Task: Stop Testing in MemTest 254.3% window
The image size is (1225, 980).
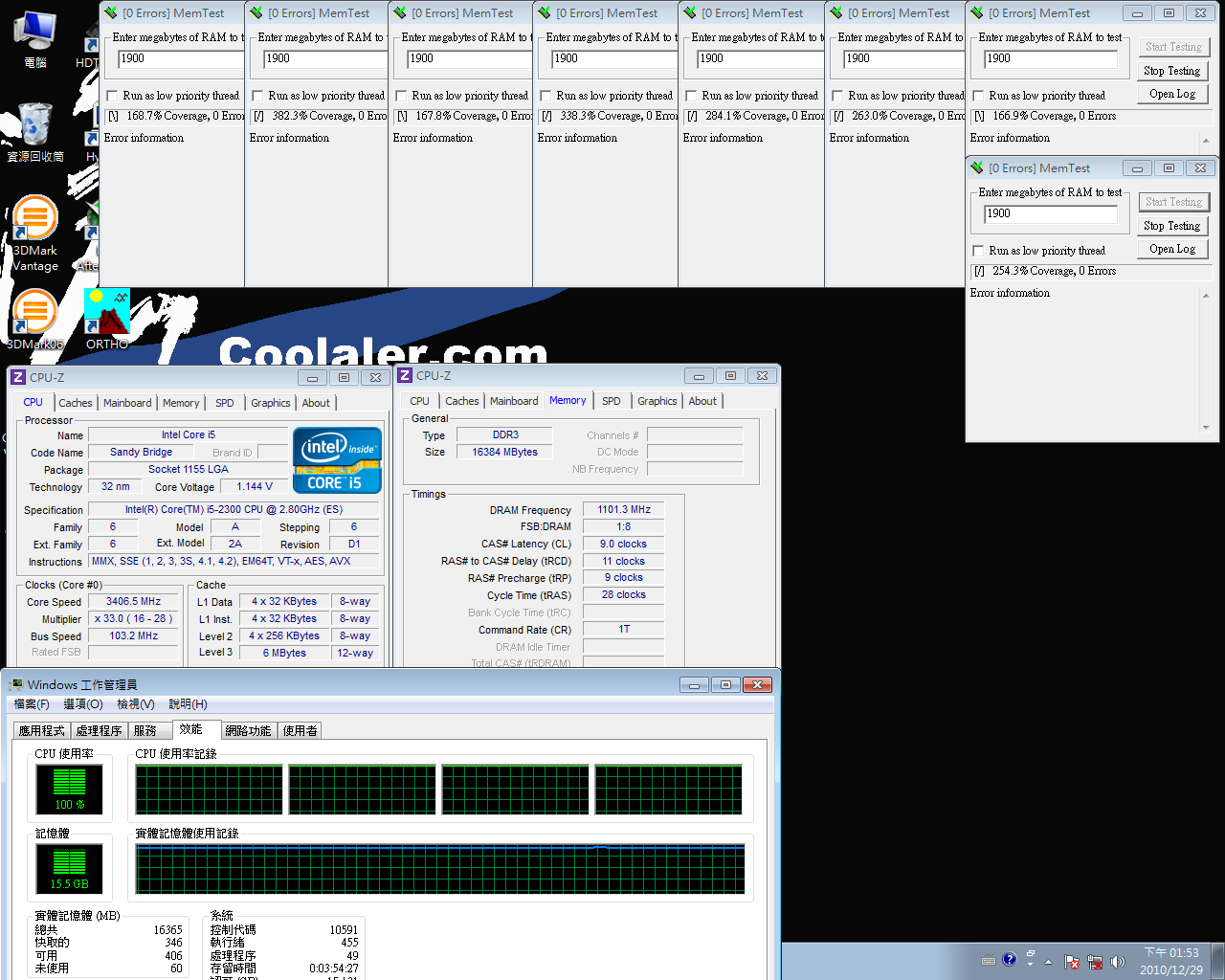Action: coord(1172,226)
